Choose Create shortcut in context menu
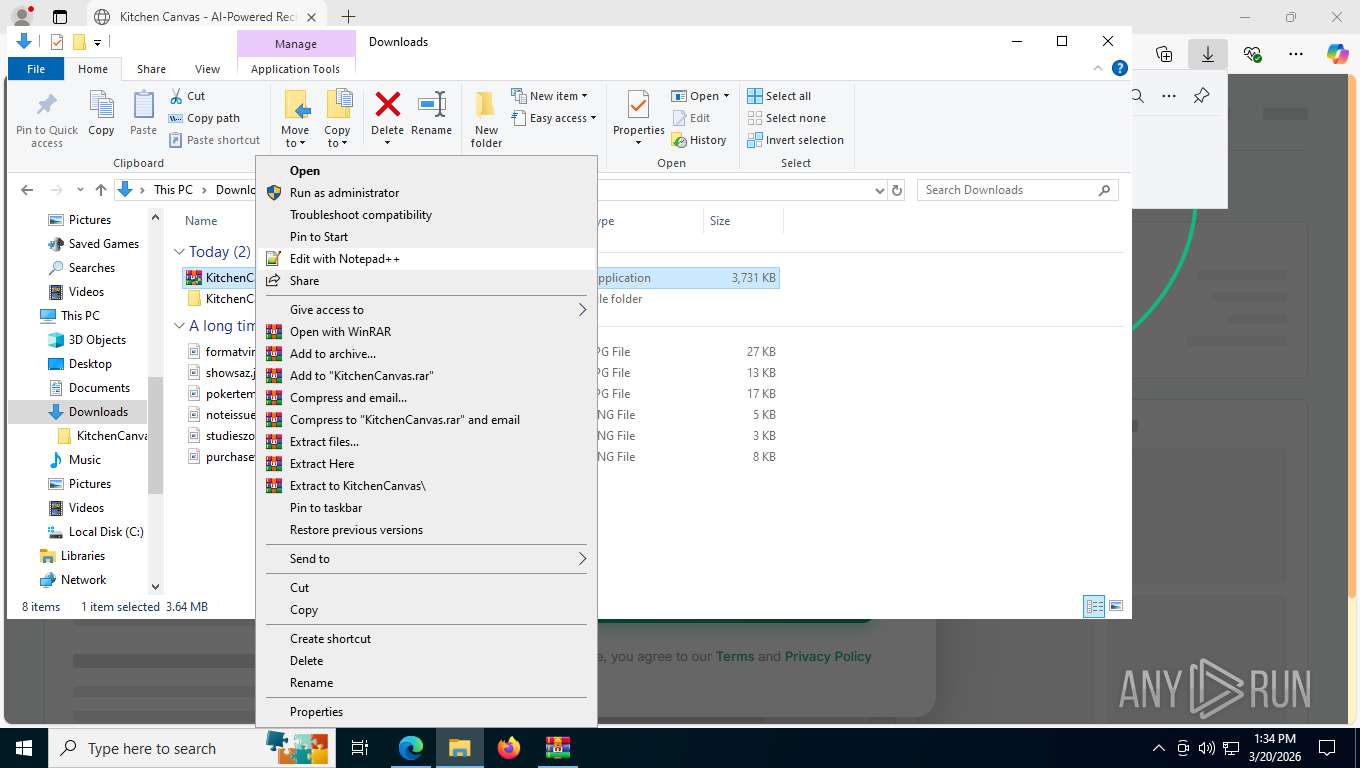 pos(426,639)
